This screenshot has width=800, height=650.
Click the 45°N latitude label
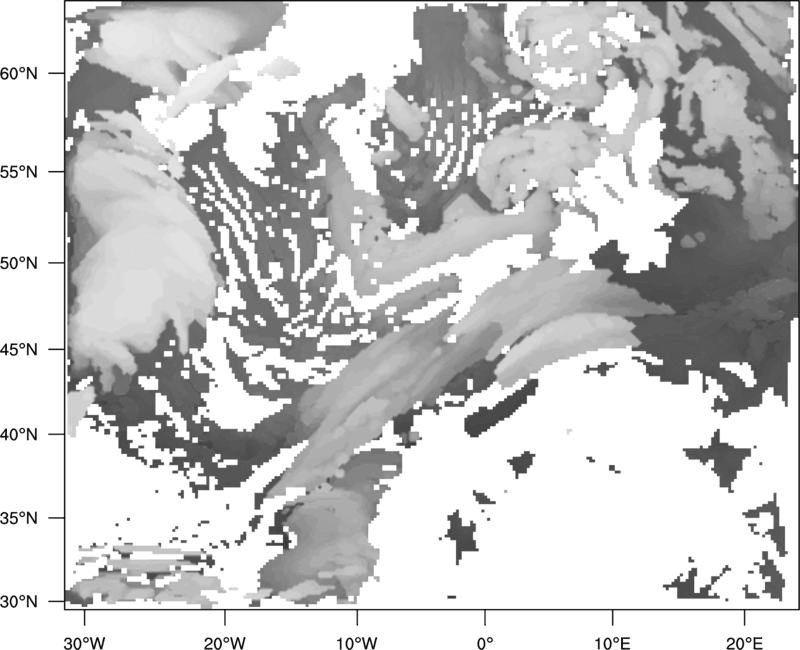[x=19, y=349]
